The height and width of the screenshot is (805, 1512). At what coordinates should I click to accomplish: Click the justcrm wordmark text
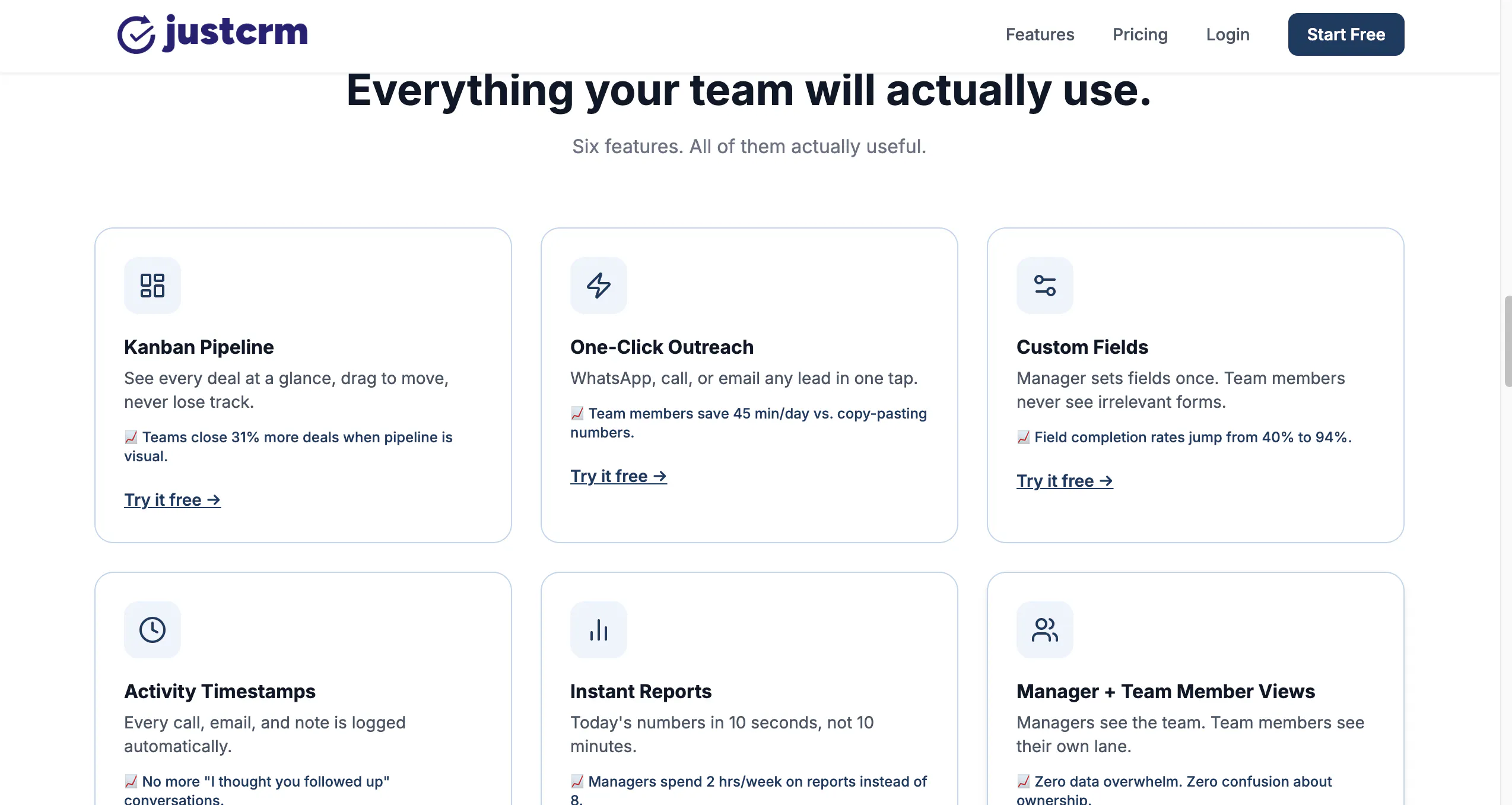(236, 33)
